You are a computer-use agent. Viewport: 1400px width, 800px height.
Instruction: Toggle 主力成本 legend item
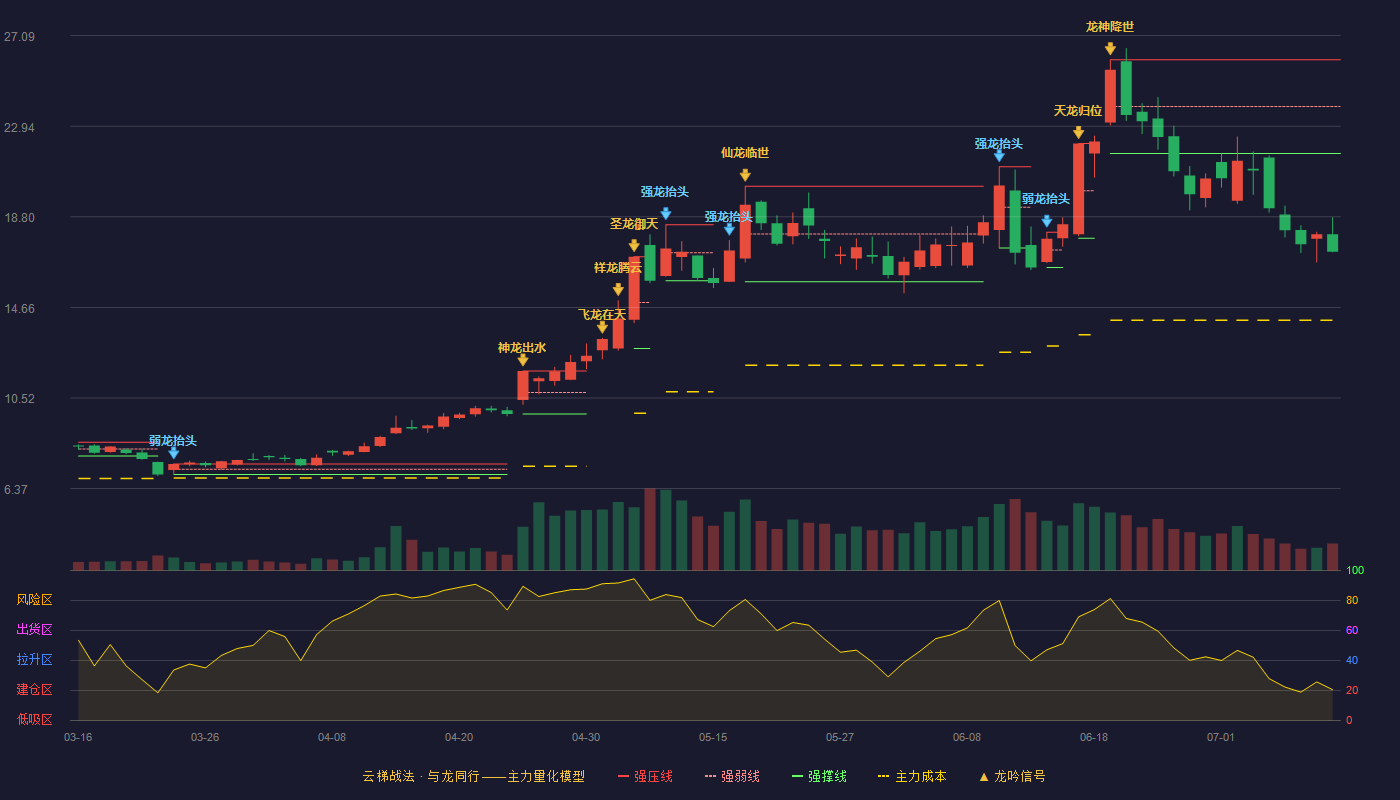[912, 776]
